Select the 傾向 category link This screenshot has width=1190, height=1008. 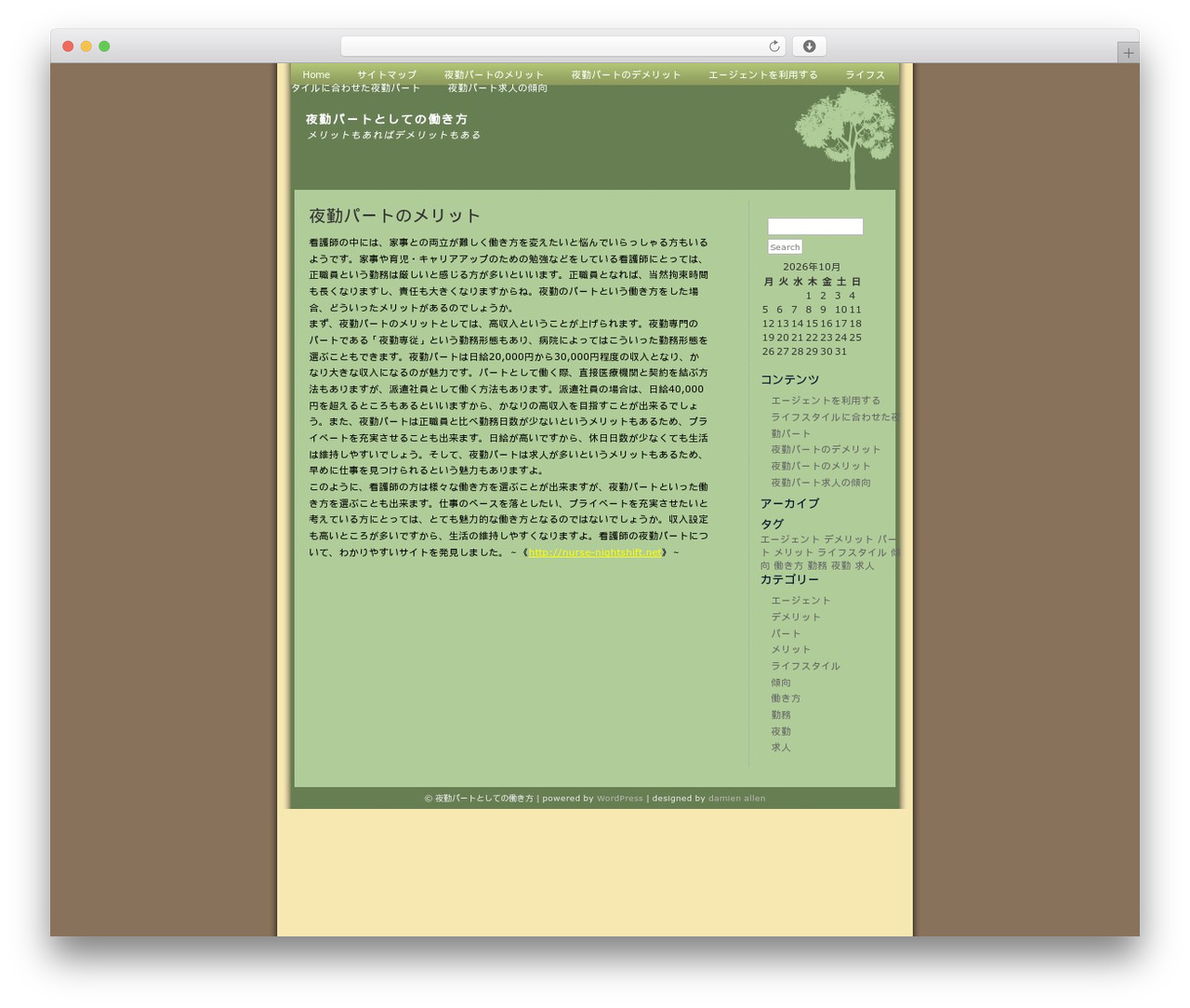point(781,683)
